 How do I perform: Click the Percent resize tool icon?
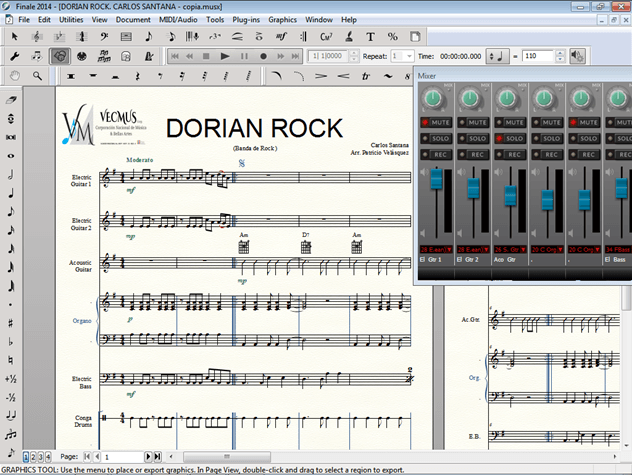[391, 37]
